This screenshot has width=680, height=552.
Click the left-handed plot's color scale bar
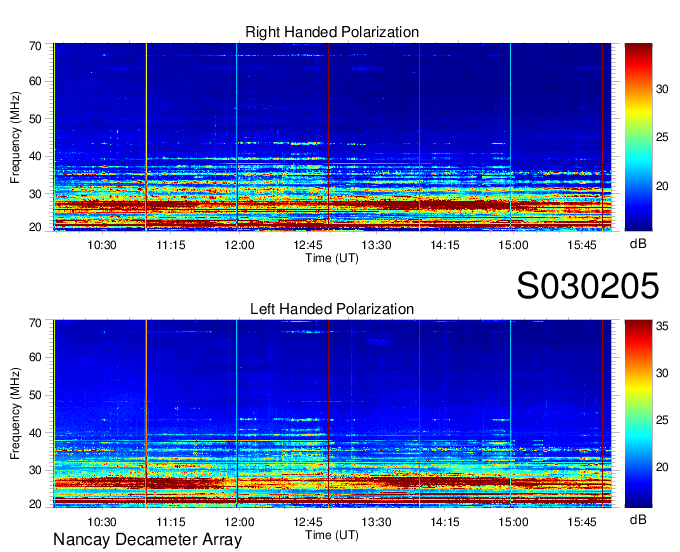638,414
